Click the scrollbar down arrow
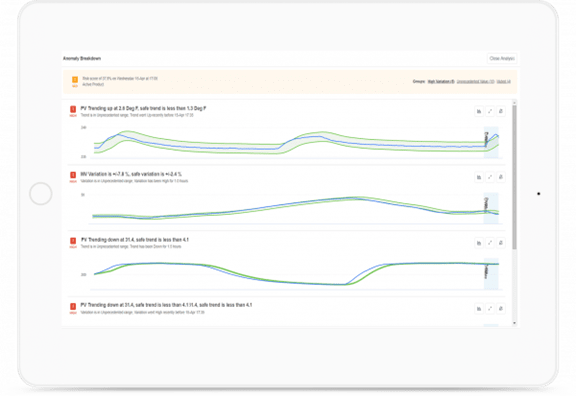The image size is (576, 396). coord(514,323)
